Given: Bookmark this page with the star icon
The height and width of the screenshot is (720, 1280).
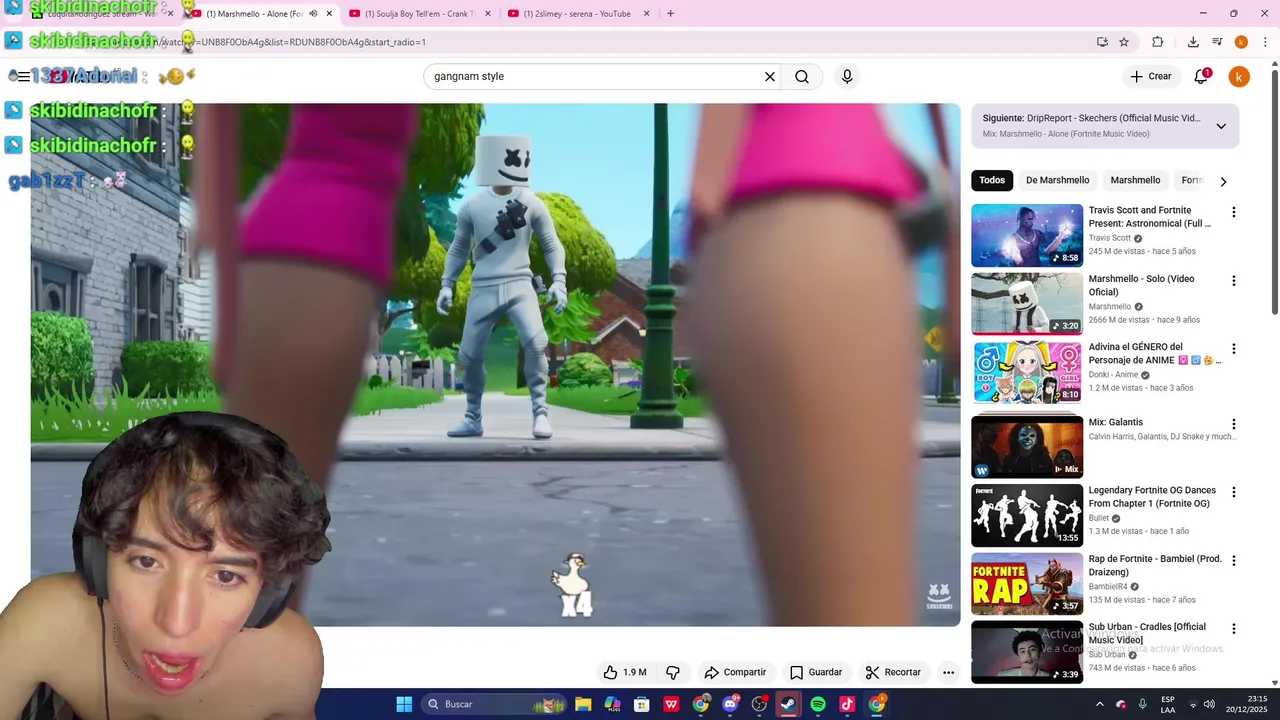Looking at the screenshot, I should click(x=1124, y=42).
